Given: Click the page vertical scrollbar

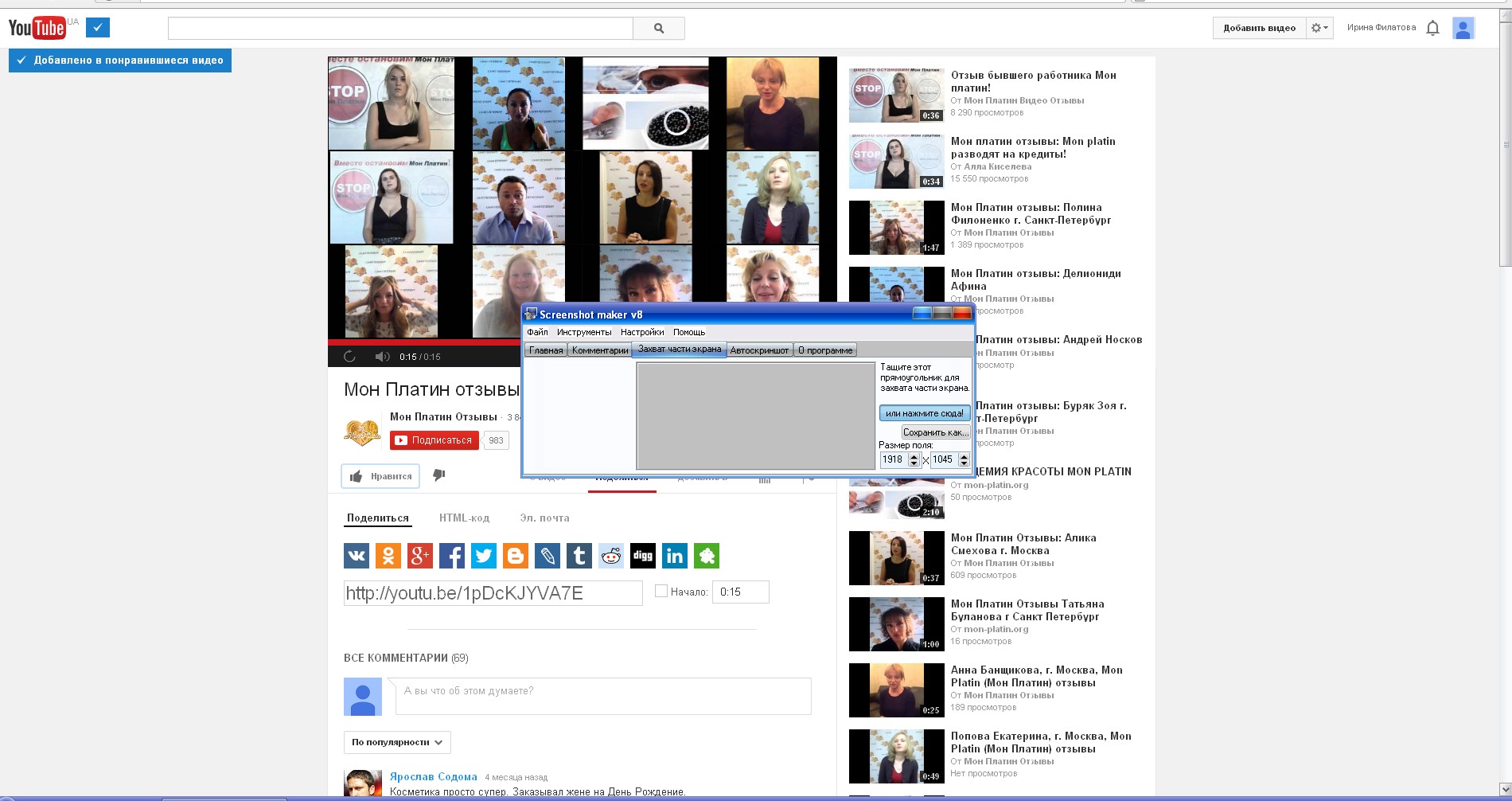Looking at the screenshot, I should pyautogui.click(x=1506, y=143).
